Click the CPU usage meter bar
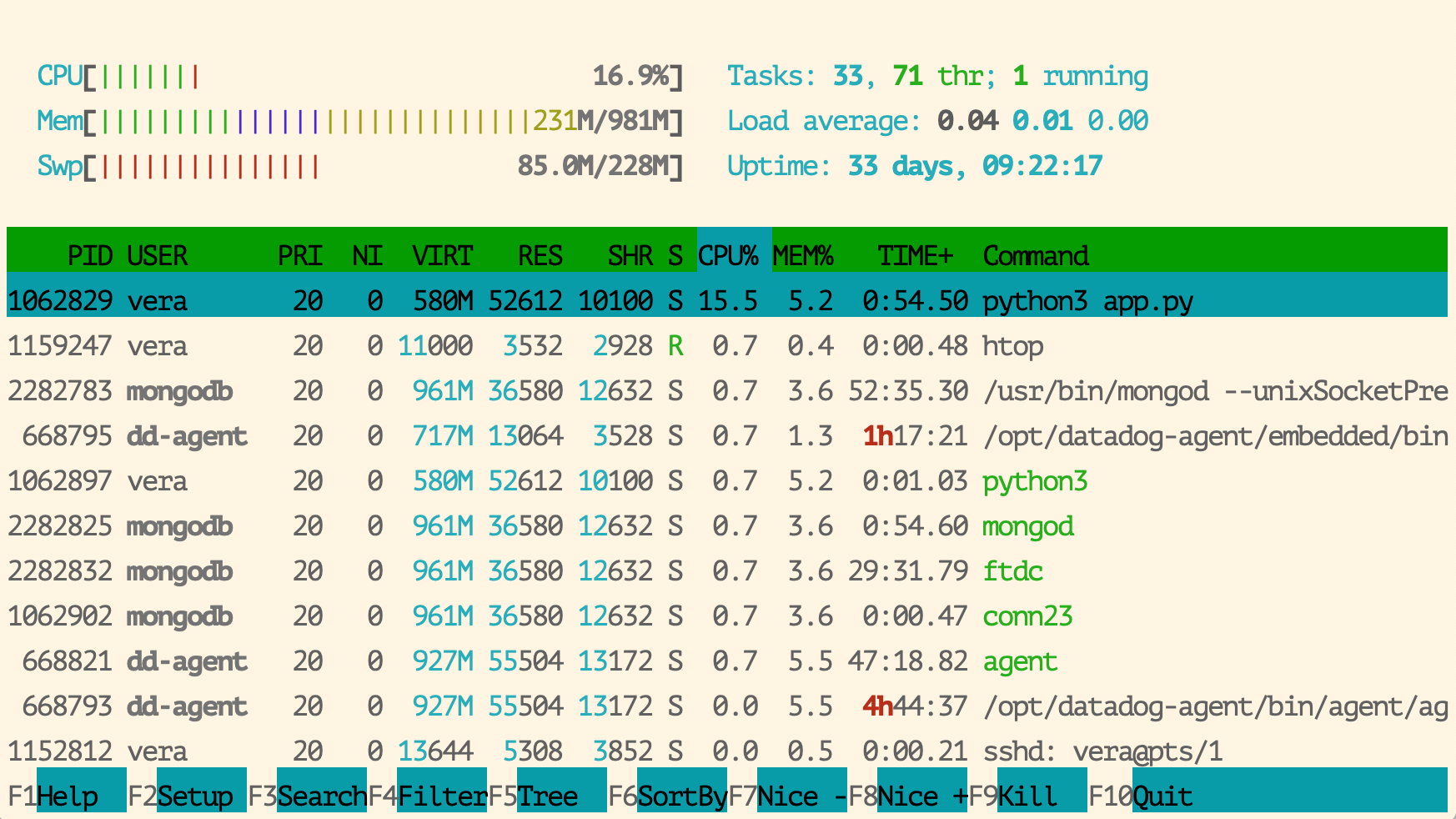The width and height of the screenshot is (1456, 819). pyautogui.click(x=360, y=77)
